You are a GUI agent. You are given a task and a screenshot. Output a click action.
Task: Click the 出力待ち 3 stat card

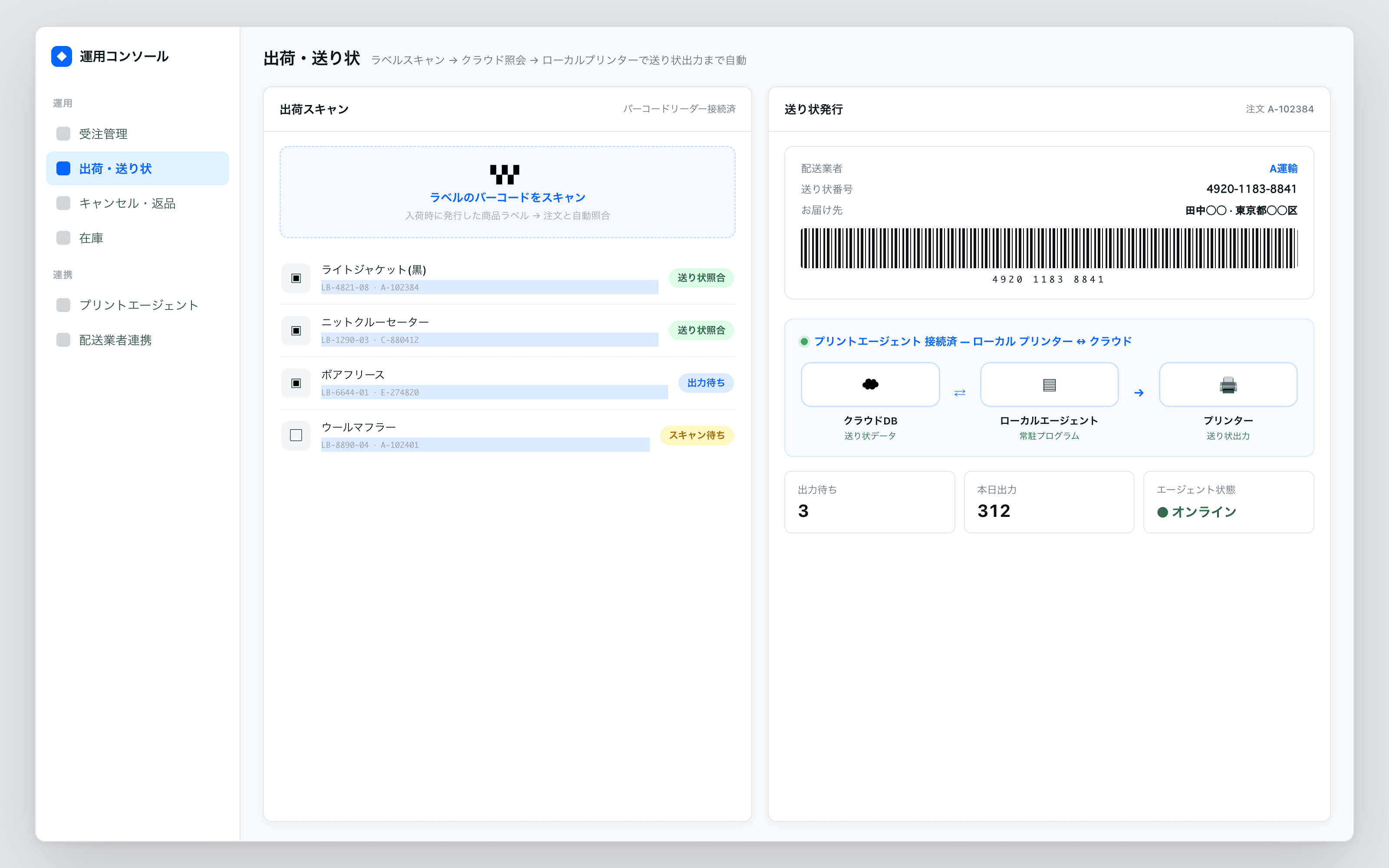click(x=869, y=502)
